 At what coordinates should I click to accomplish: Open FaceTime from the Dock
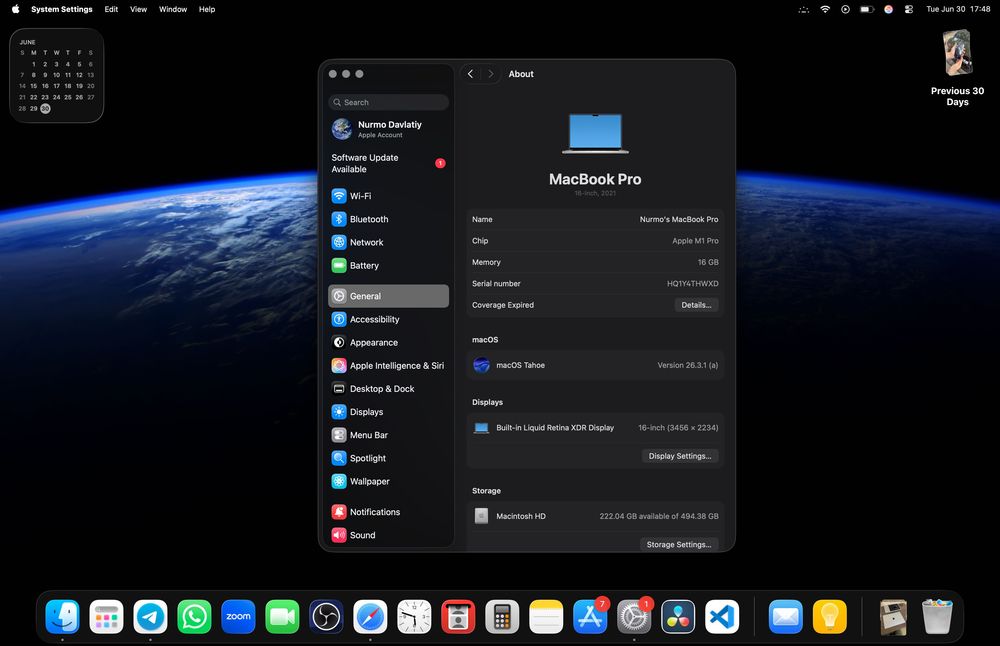pos(283,617)
